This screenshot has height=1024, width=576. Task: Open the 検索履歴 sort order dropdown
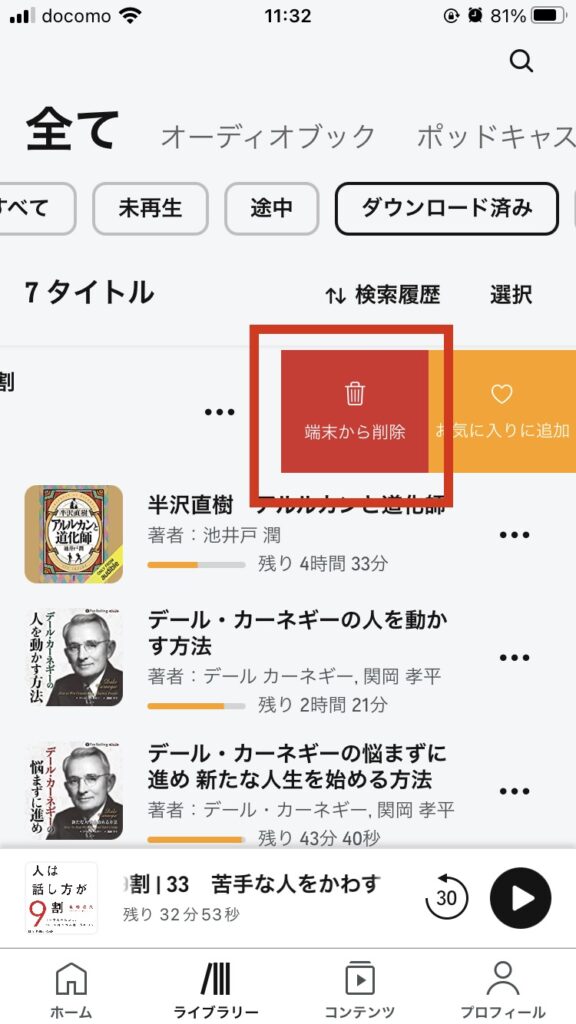(x=382, y=295)
